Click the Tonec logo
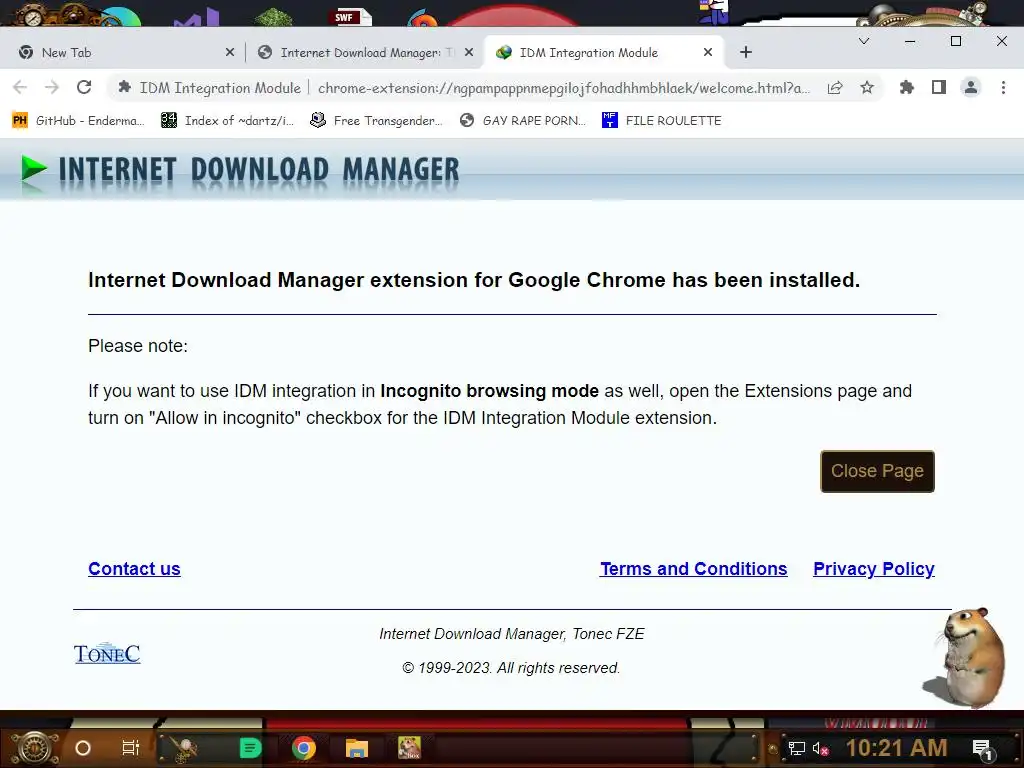Image resolution: width=1024 pixels, height=768 pixels. coord(107,653)
